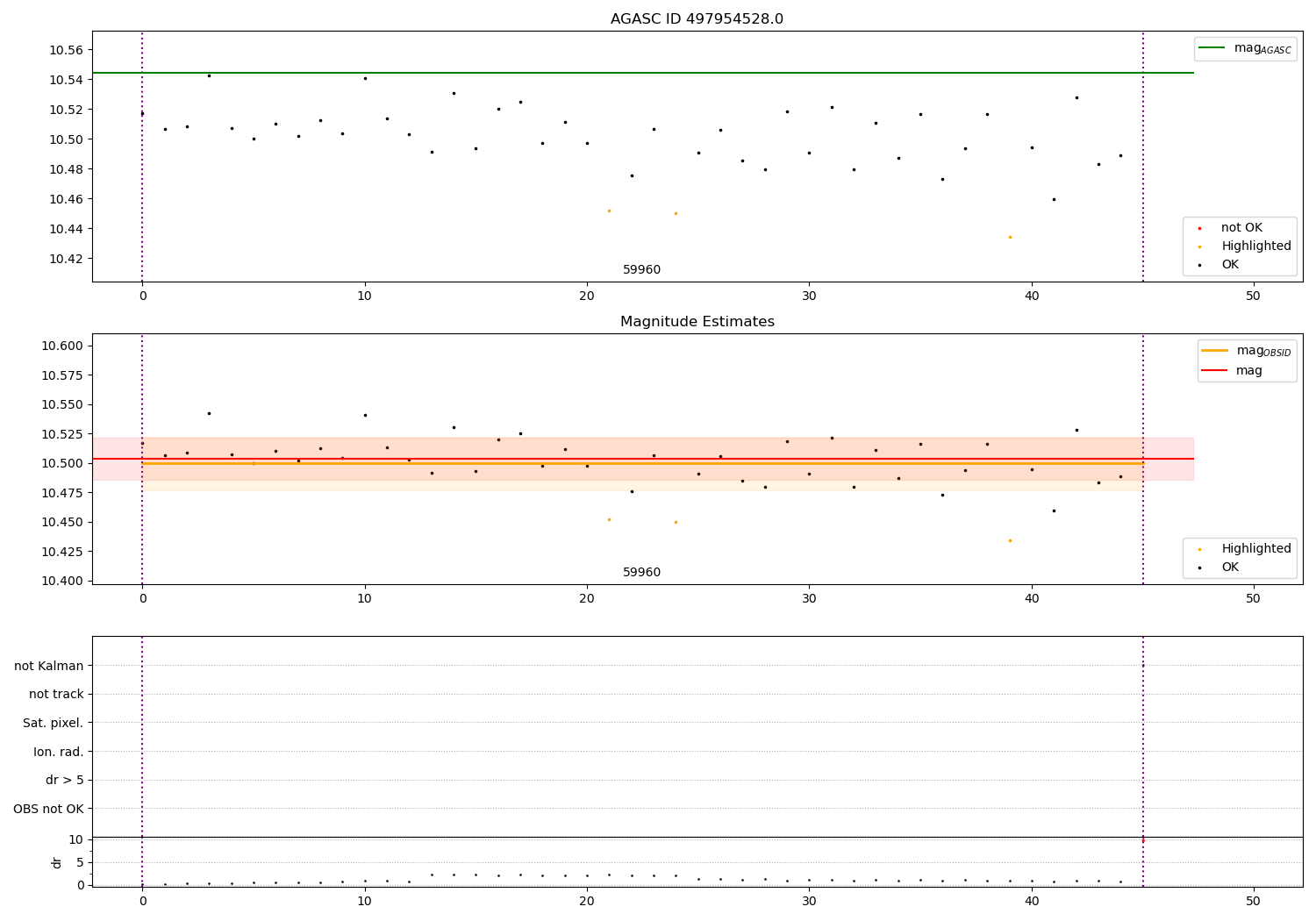Click the 'OBS not OK' axis label
1316x921 pixels.
pyautogui.click(x=48, y=809)
